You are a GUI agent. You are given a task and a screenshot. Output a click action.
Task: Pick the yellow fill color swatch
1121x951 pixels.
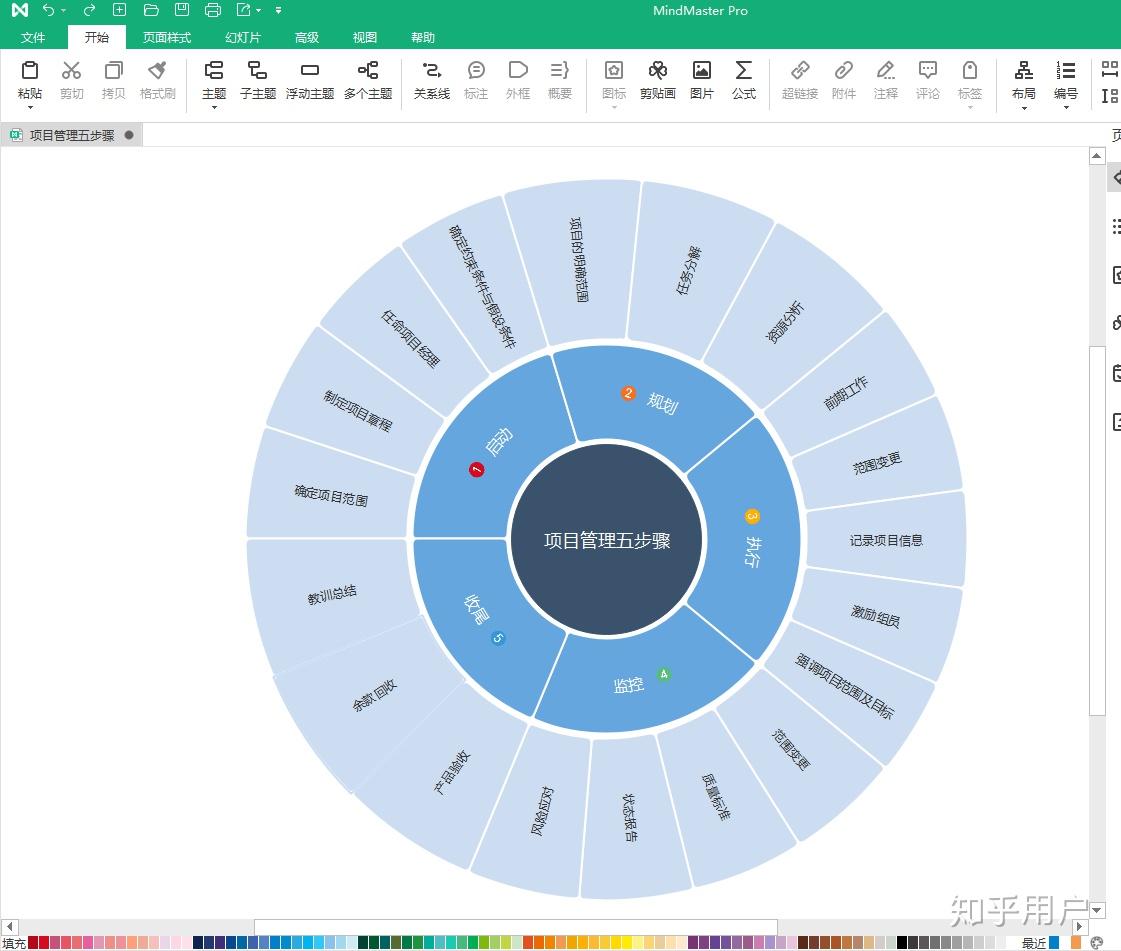click(x=627, y=943)
